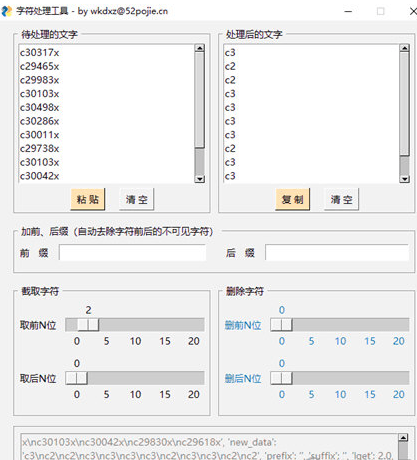Click the bottom log text area
This screenshot has height=460, width=417.
(209, 447)
